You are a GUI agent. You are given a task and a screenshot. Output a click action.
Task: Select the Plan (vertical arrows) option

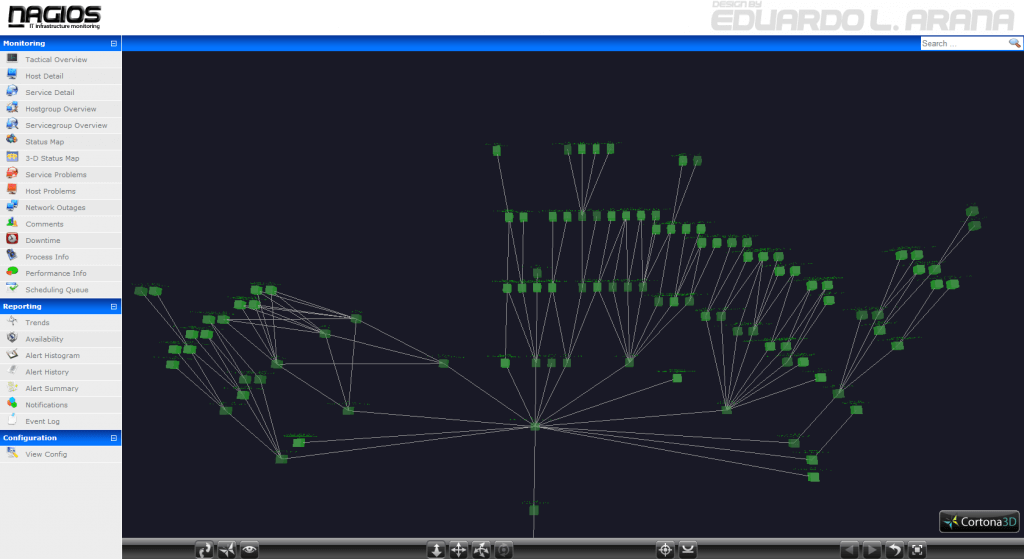point(436,550)
